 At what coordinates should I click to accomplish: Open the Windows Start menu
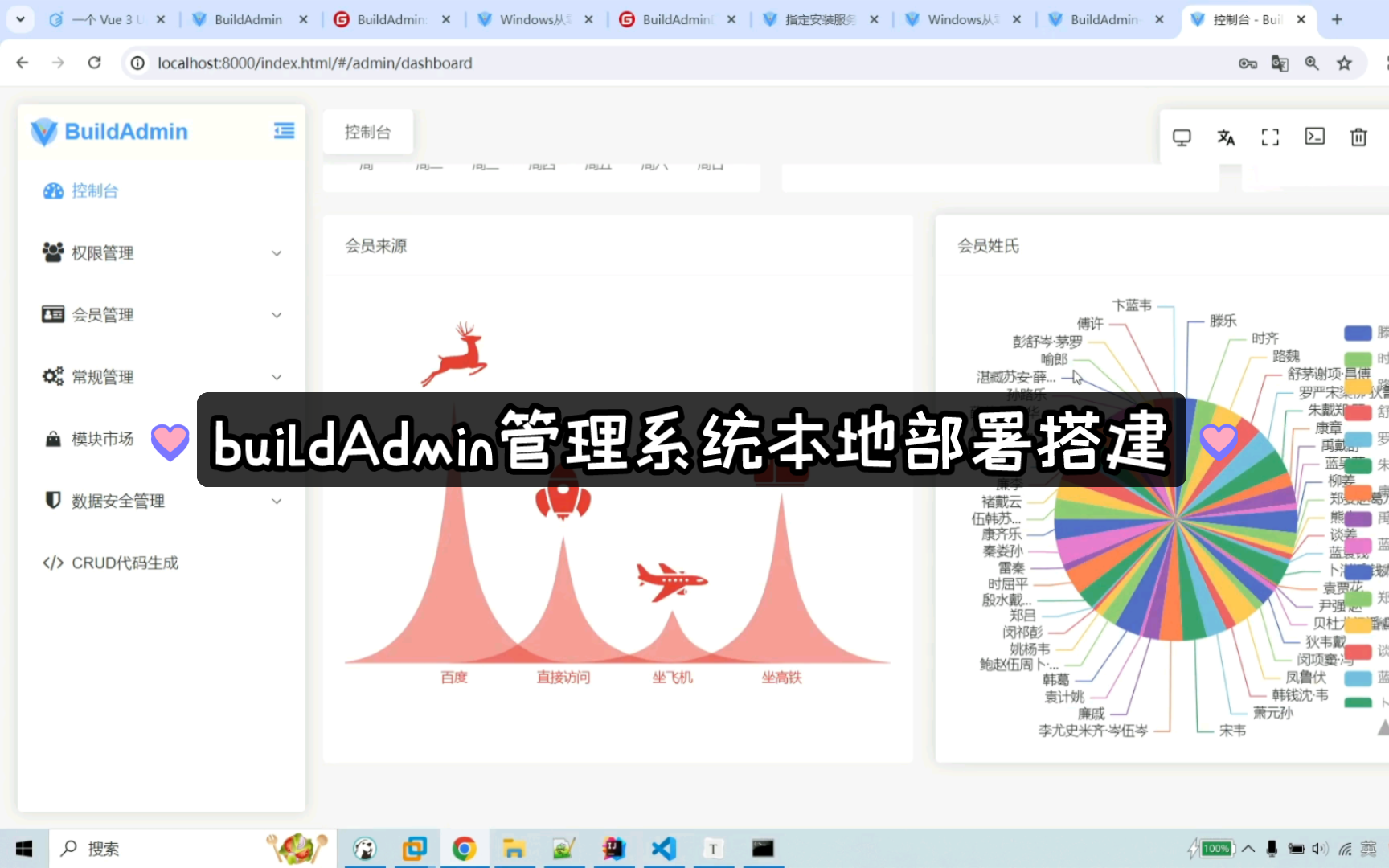24,849
